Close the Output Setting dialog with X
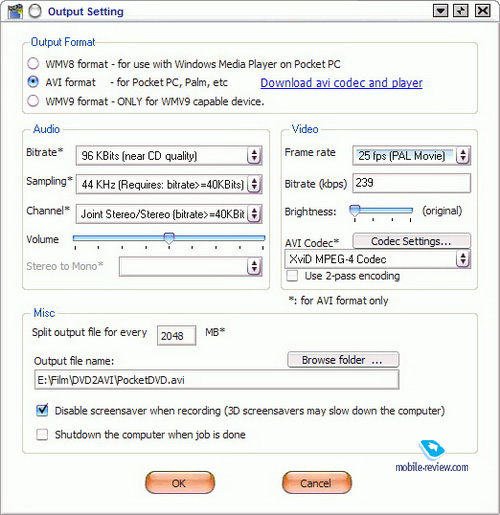500x515 pixels. [483, 11]
